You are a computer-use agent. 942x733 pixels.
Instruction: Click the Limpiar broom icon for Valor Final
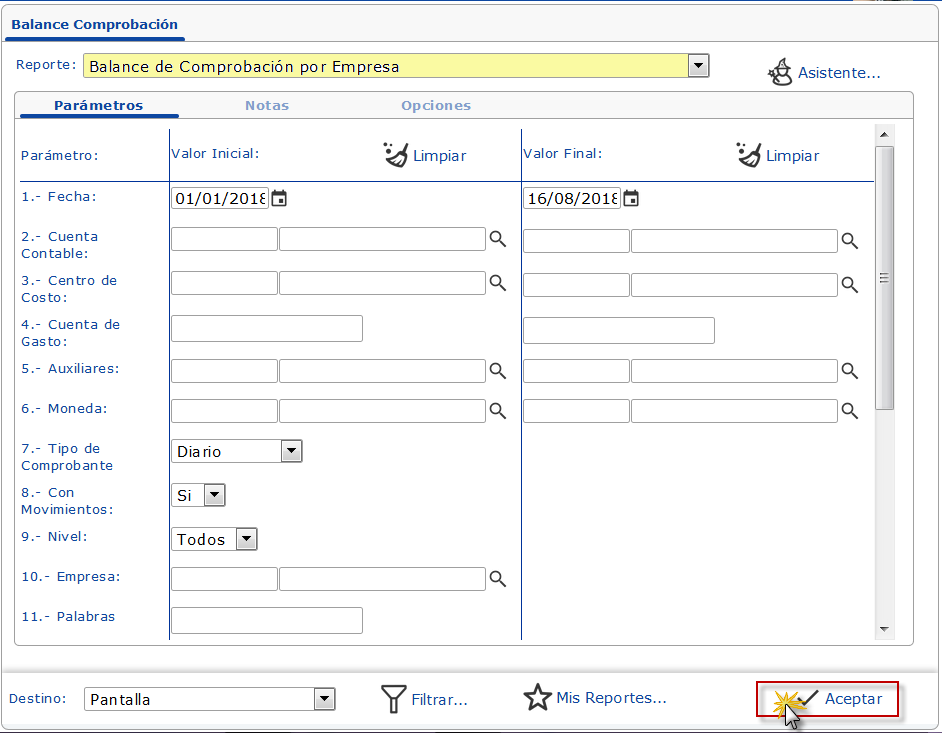click(749, 155)
